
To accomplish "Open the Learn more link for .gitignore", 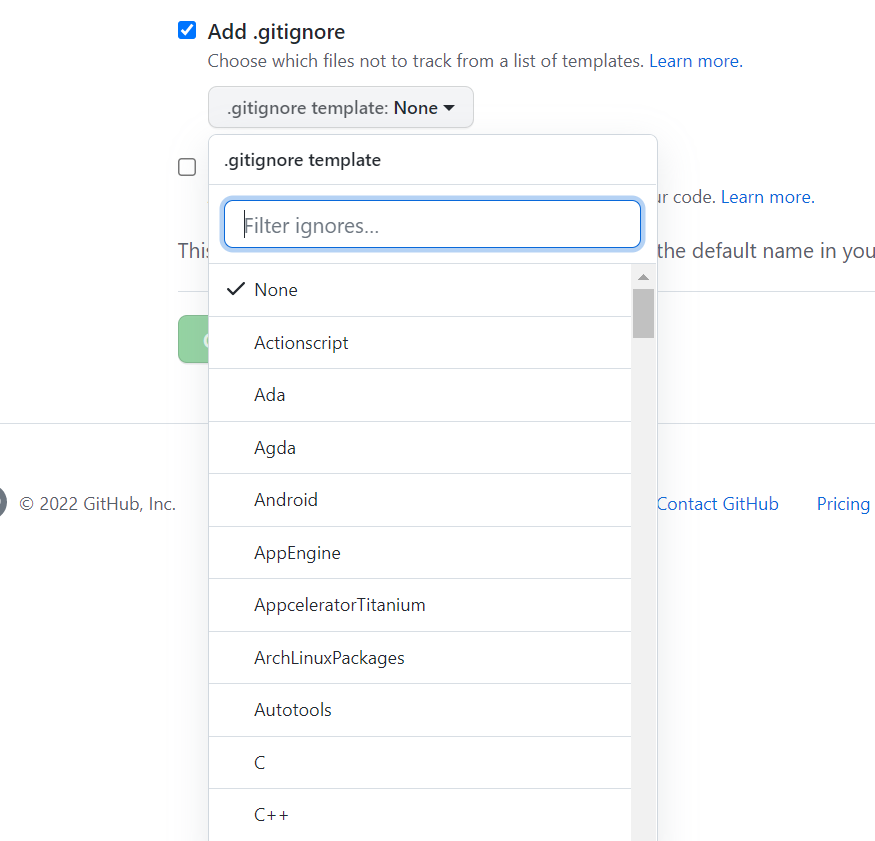I will (694, 61).
